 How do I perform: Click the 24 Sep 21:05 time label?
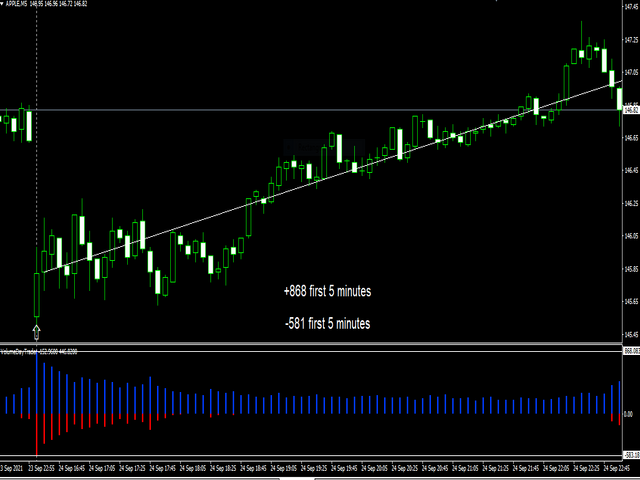(465, 468)
